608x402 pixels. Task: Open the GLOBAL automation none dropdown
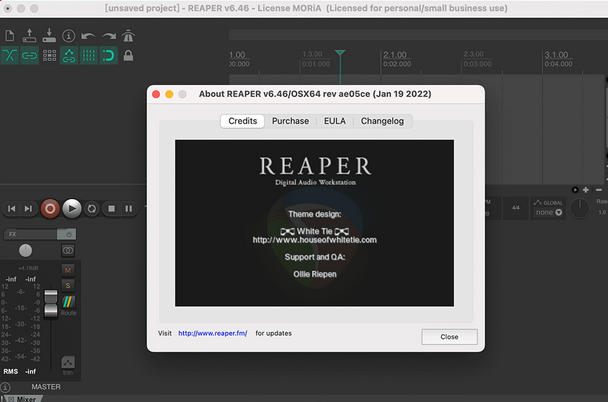pyautogui.click(x=548, y=212)
